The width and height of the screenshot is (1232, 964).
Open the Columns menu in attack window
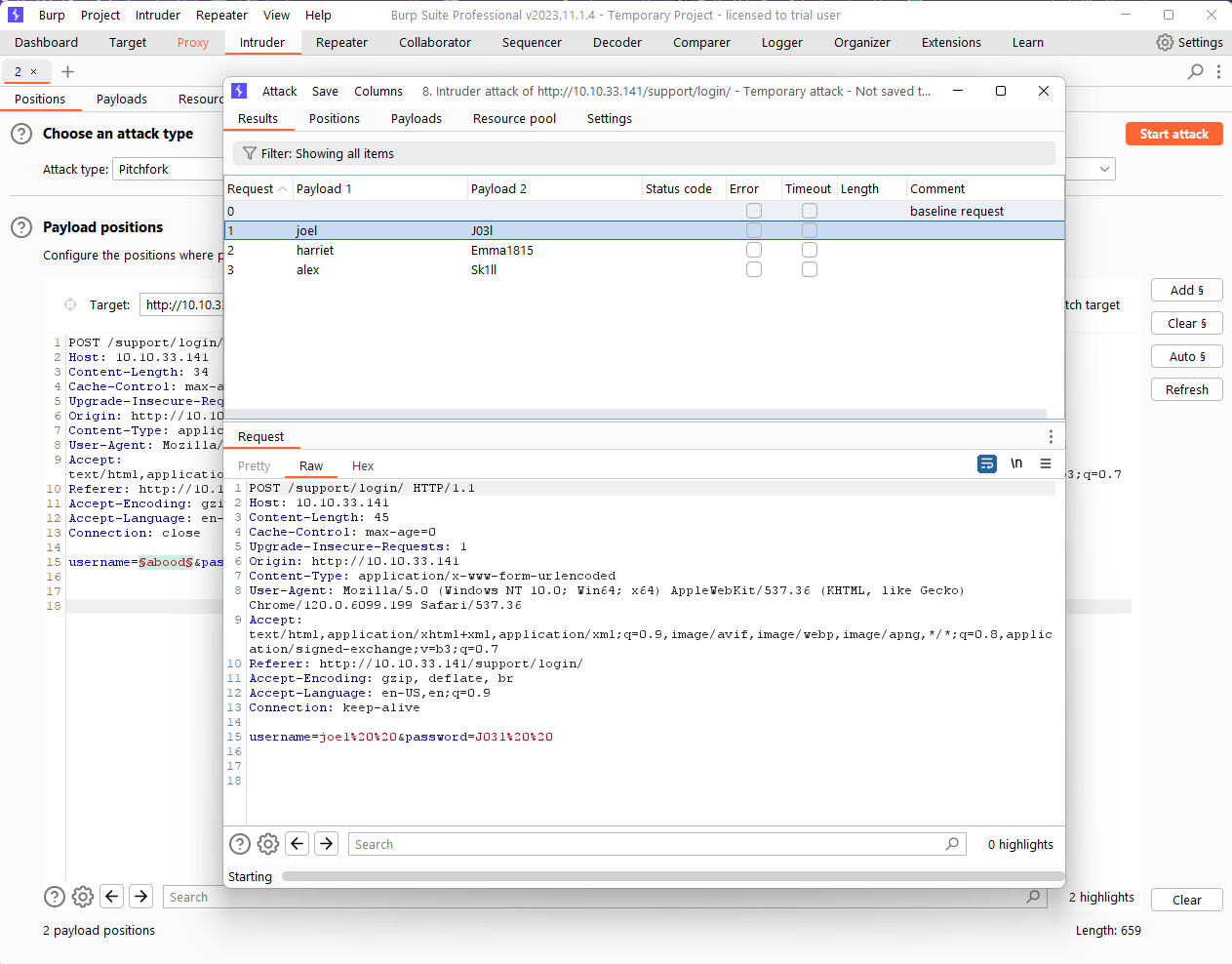coord(378,91)
